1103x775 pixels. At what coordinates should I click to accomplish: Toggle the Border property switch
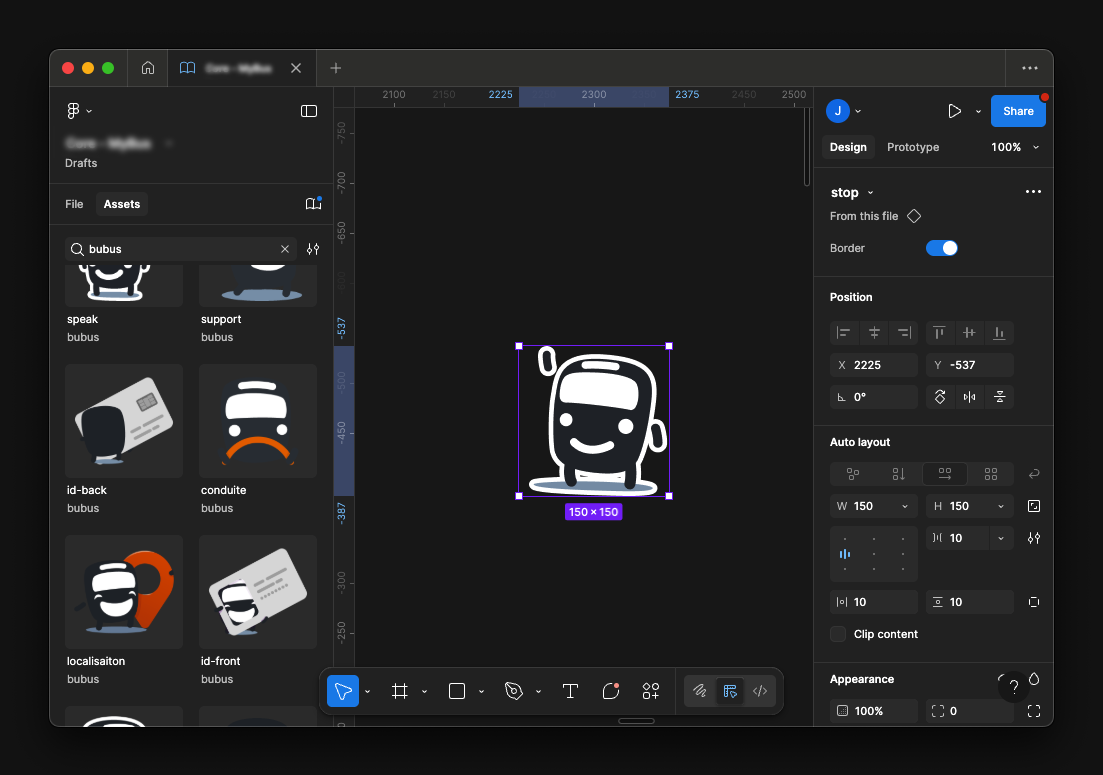click(942, 248)
